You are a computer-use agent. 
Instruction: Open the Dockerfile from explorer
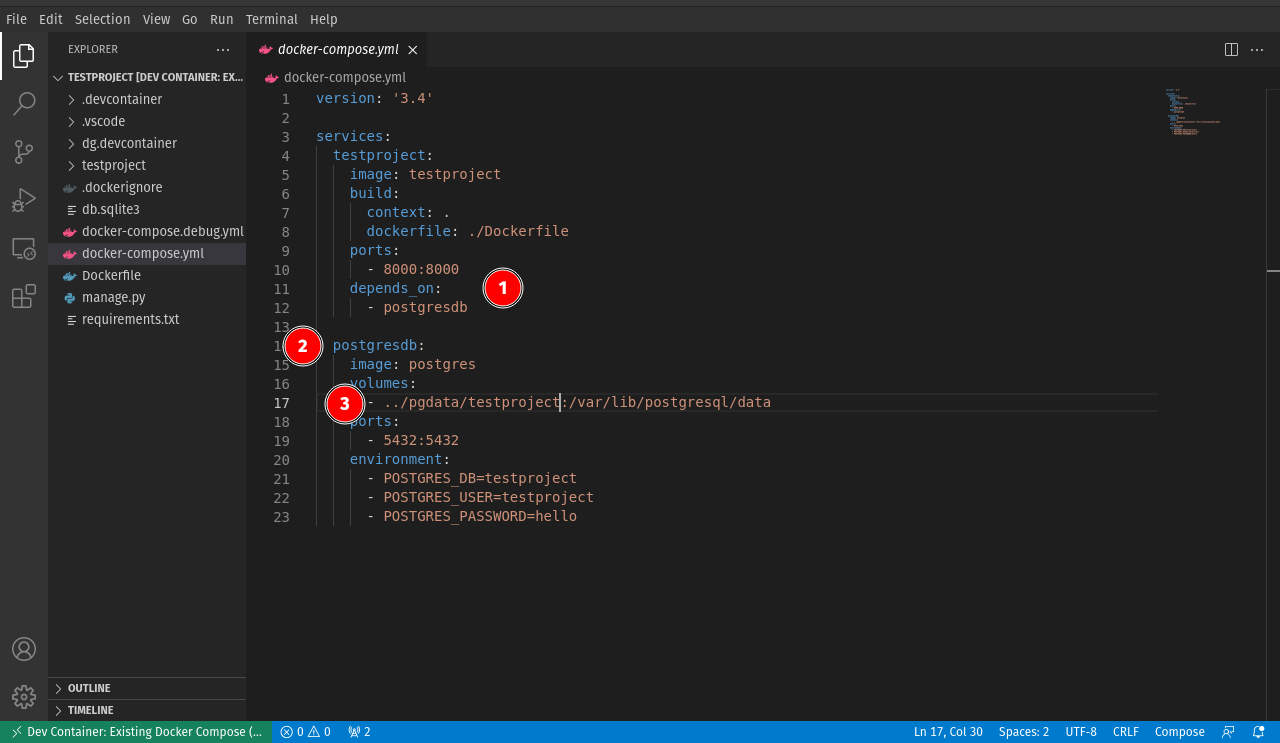tap(147, 275)
